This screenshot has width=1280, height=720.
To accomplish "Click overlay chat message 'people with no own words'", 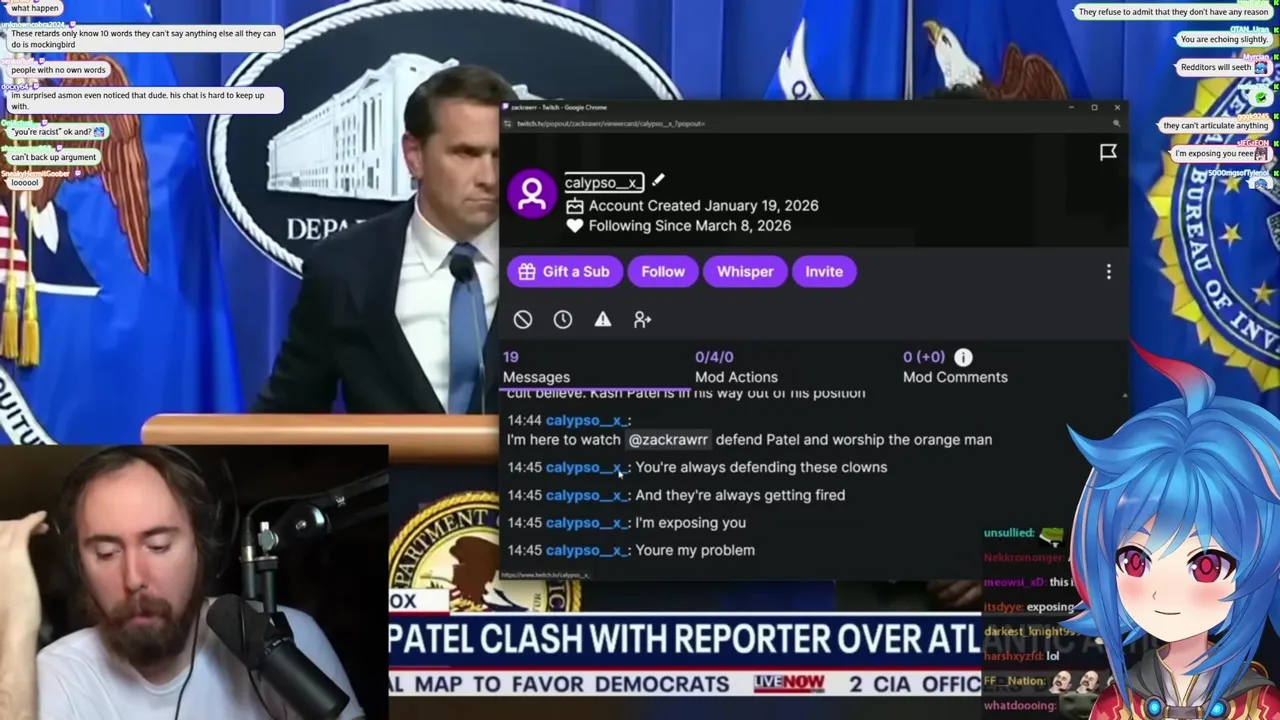I will [x=58, y=70].
